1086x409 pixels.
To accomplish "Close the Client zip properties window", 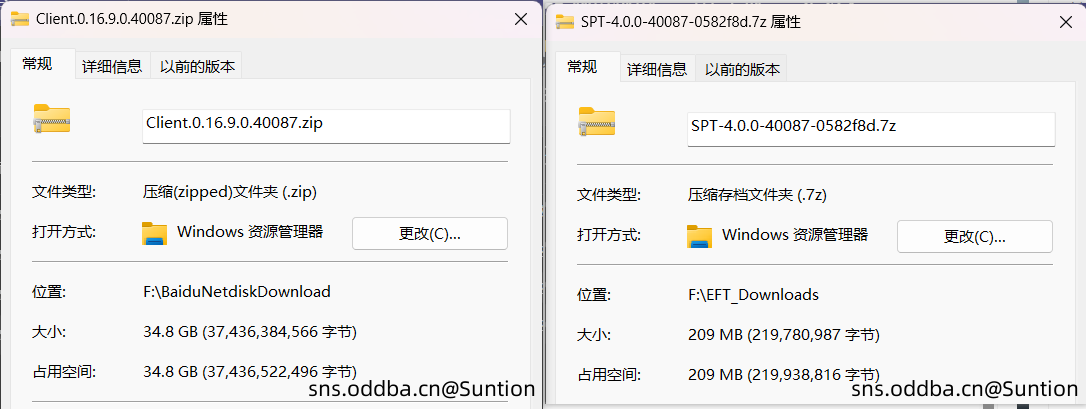I will click(x=520, y=19).
